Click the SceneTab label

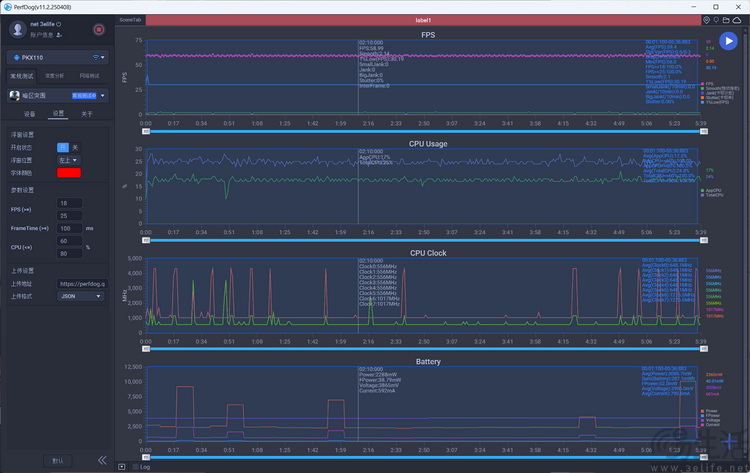tap(130, 20)
